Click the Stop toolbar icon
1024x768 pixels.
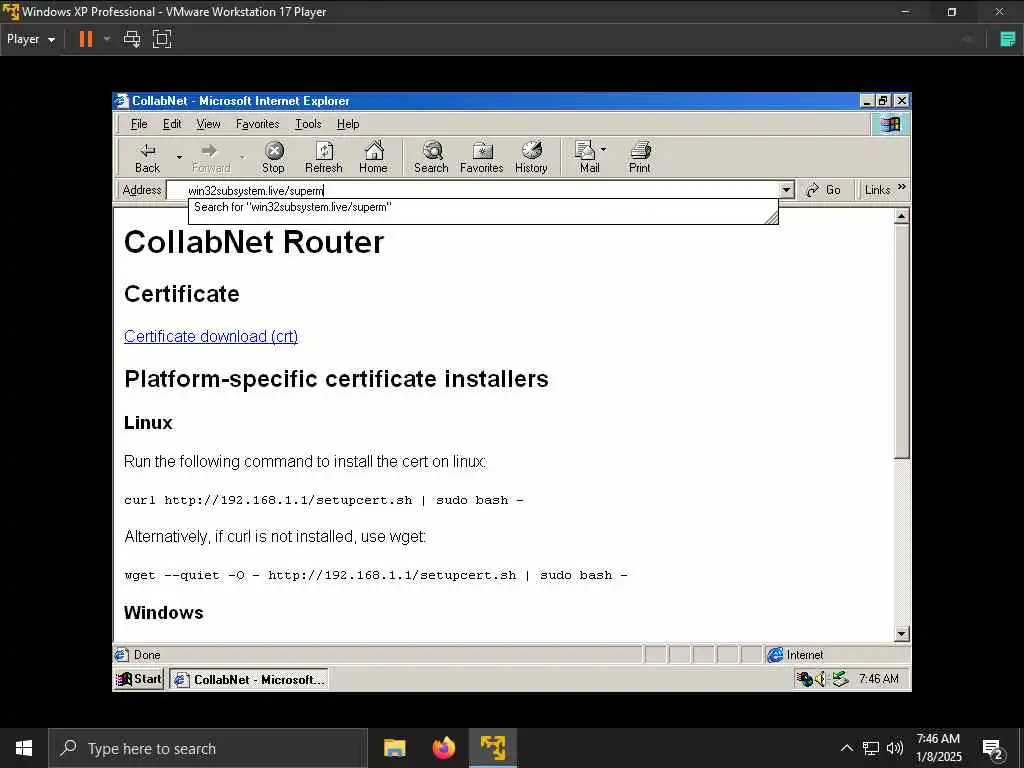[x=274, y=157]
